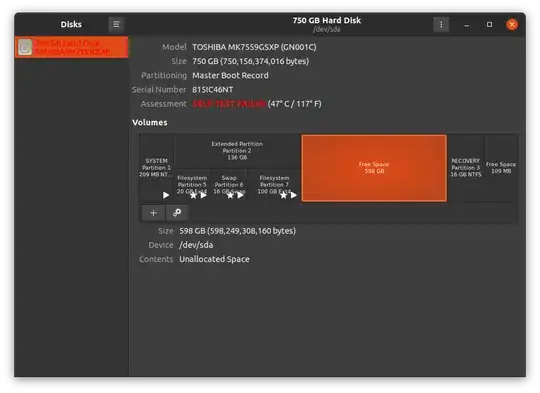Viewport: 540px width, 393px height.
Task: Open the Disks application hamburger menu
Action: pyautogui.click(x=116, y=24)
